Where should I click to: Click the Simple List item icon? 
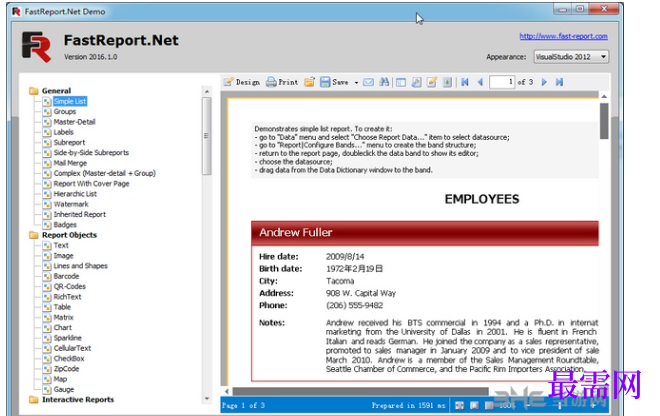[x=47, y=101]
